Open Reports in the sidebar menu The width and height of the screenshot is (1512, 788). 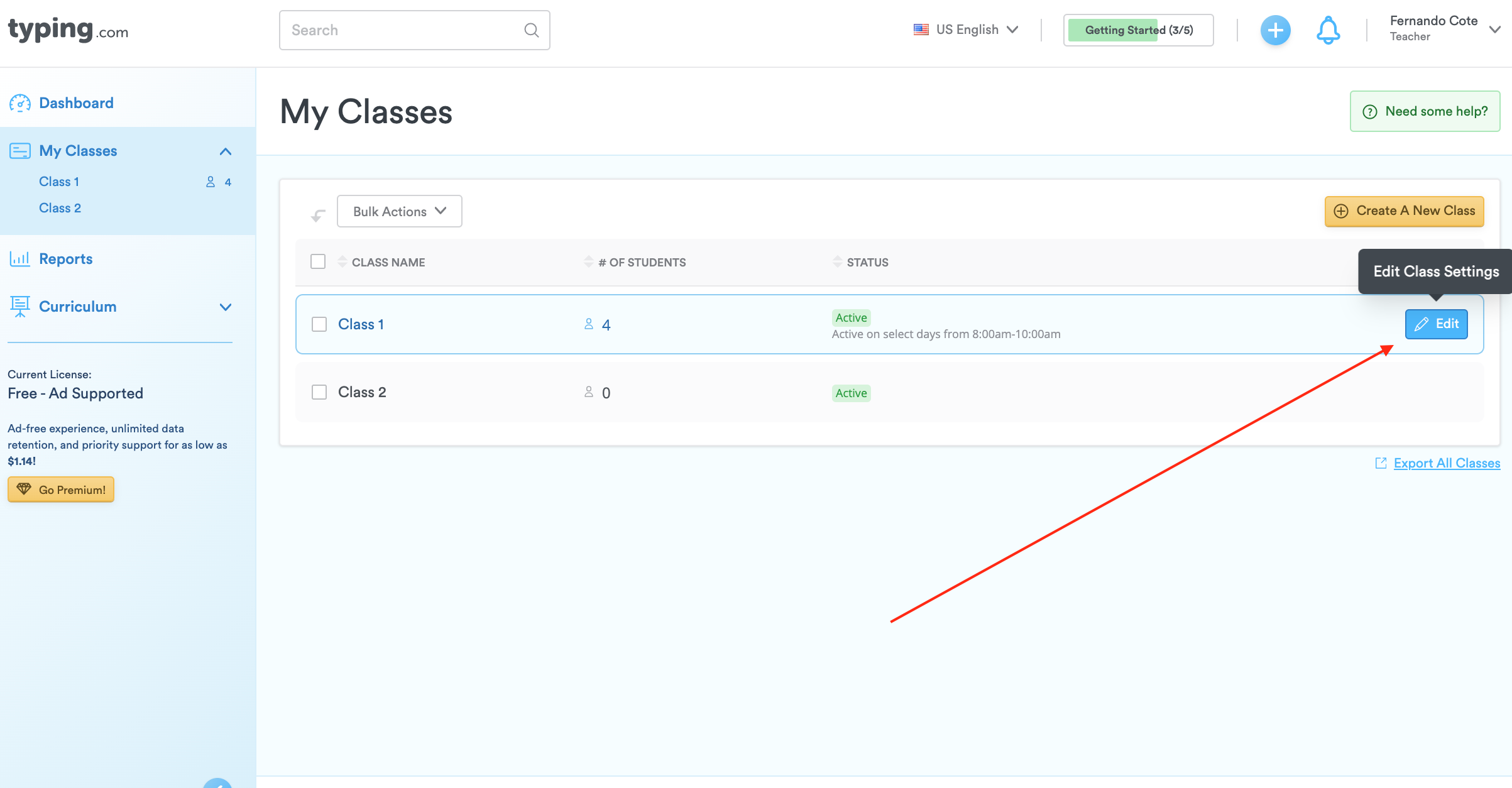[65, 259]
